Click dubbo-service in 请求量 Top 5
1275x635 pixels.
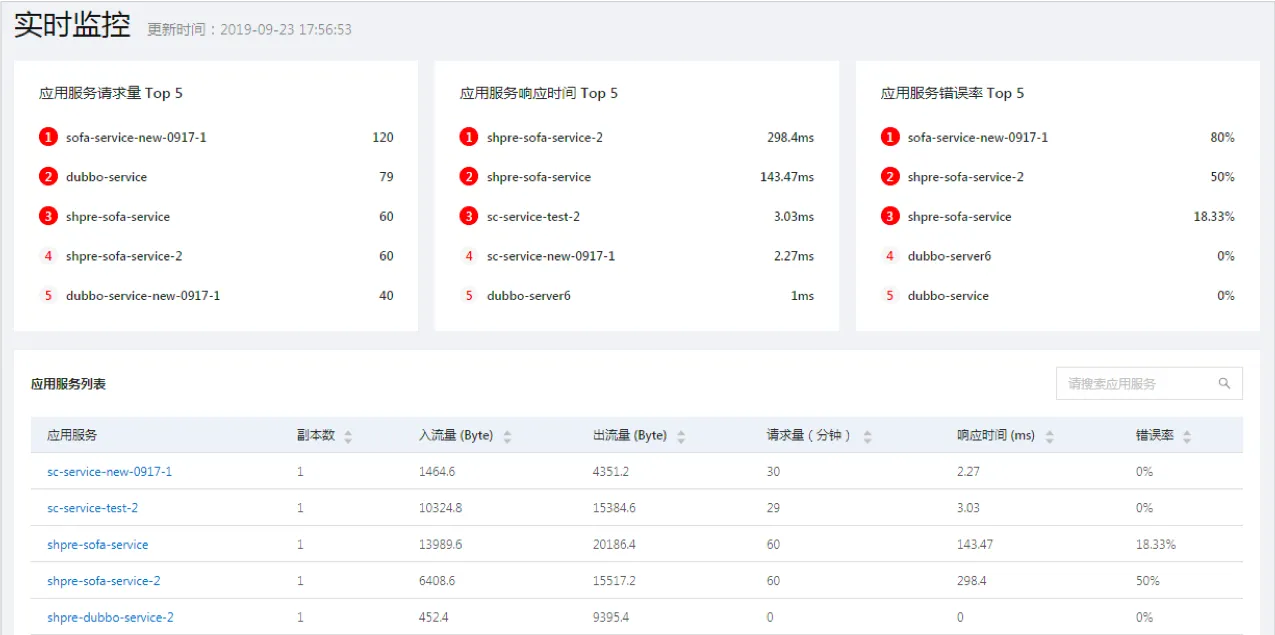pos(106,177)
